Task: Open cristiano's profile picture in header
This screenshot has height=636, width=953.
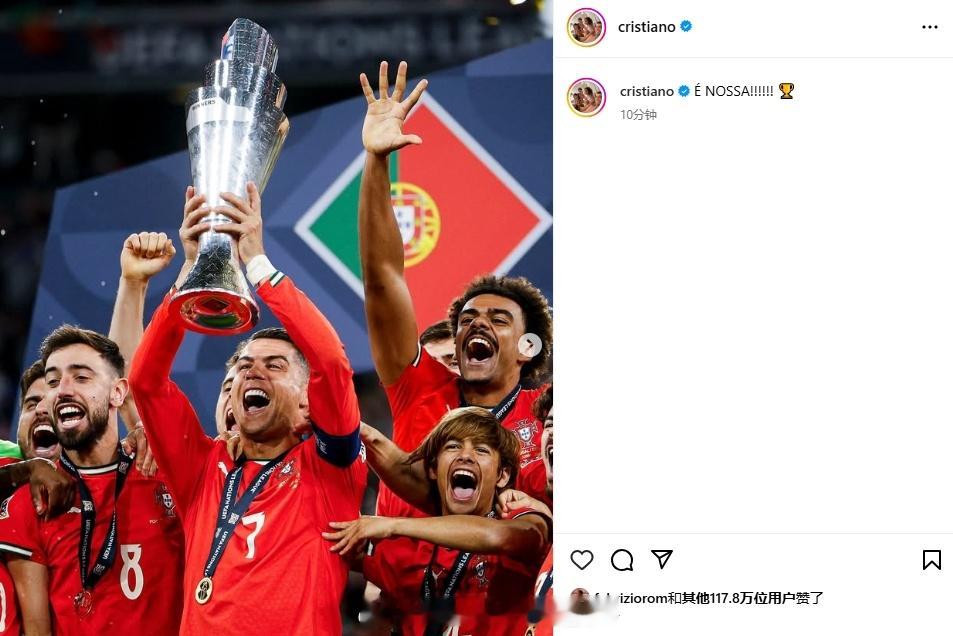Action: point(586,27)
